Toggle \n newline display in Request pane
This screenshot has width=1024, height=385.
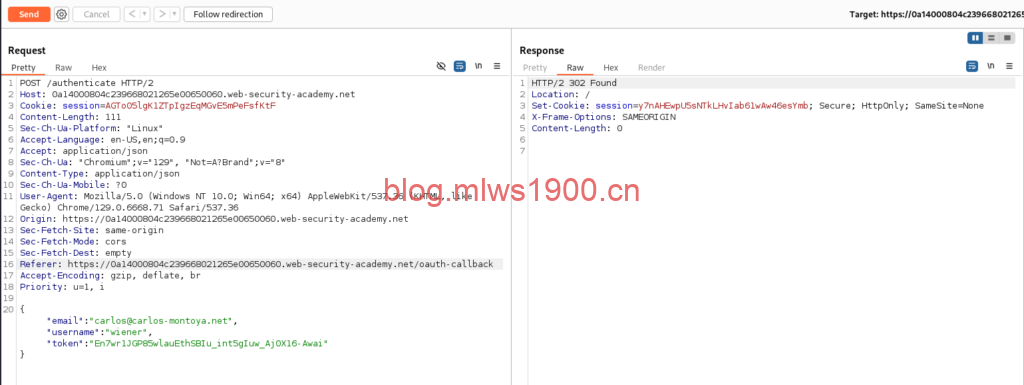pyautogui.click(x=479, y=67)
